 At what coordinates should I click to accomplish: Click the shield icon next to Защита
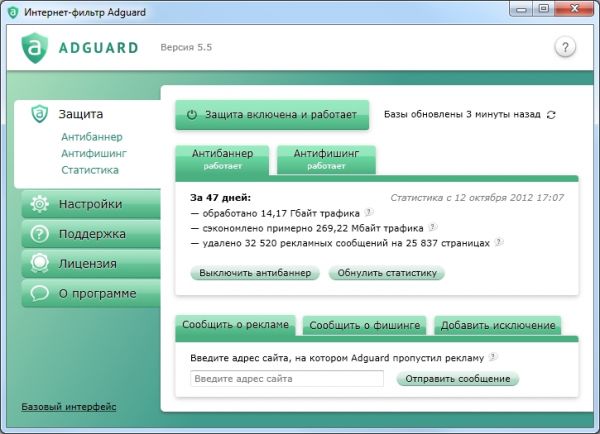click(x=39, y=114)
